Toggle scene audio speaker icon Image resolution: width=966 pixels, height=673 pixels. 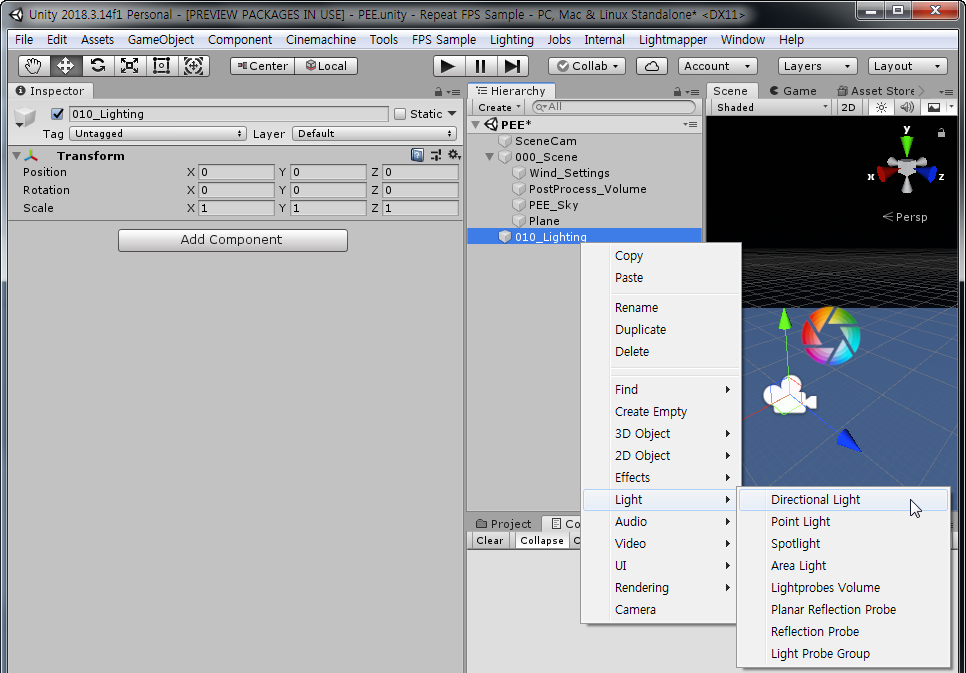tap(907, 107)
